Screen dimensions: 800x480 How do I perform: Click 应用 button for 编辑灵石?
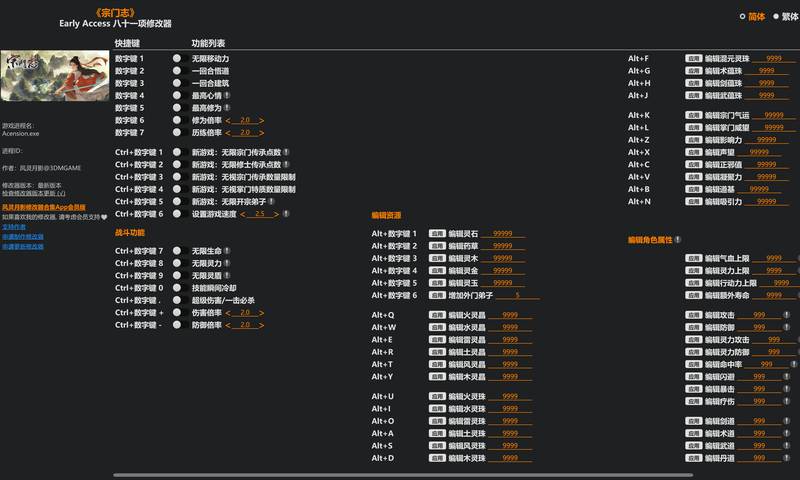(x=437, y=234)
